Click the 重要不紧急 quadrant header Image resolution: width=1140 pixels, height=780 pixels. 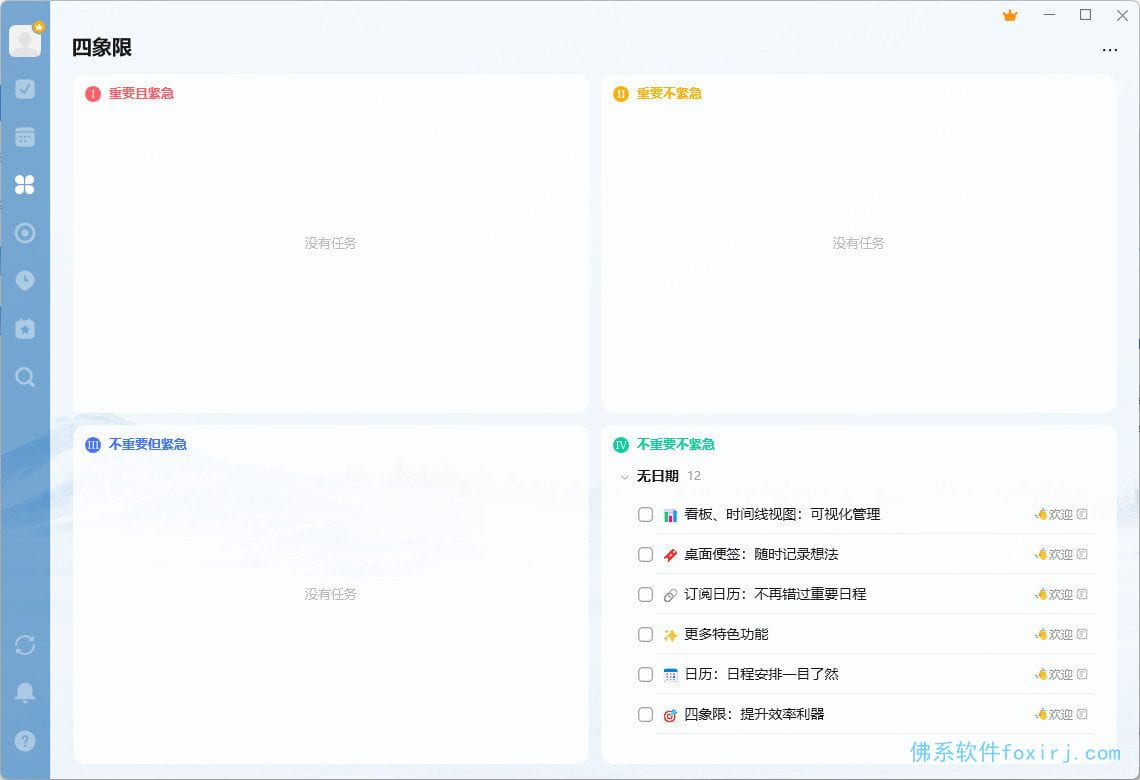669,93
